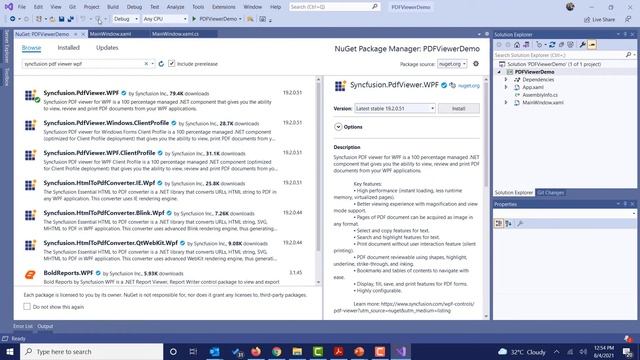Screen dimensions: 640x360
Task: Switch to the Updates tab
Action: 107,48
